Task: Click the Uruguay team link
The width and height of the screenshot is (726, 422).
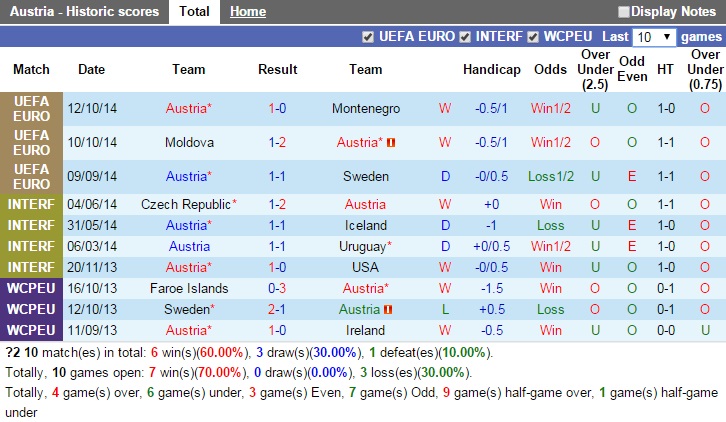Action: (x=362, y=246)
